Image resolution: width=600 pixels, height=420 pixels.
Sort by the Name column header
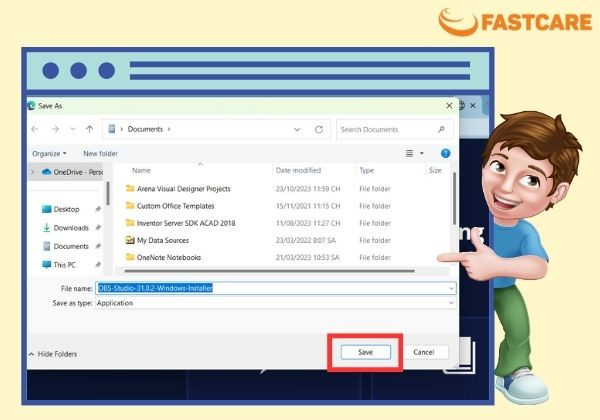pos(141,171)
